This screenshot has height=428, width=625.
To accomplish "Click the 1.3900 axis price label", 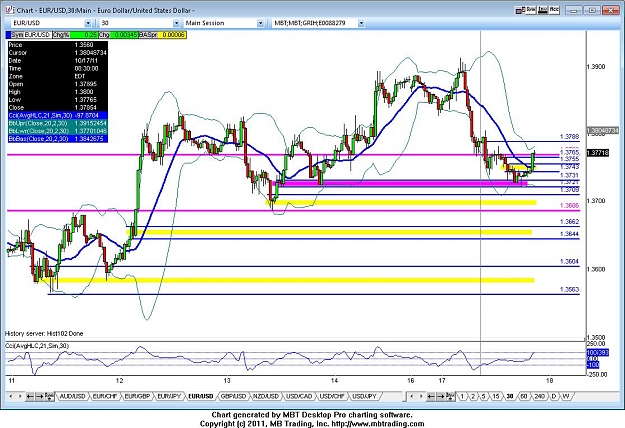I will tap(596, 67).
